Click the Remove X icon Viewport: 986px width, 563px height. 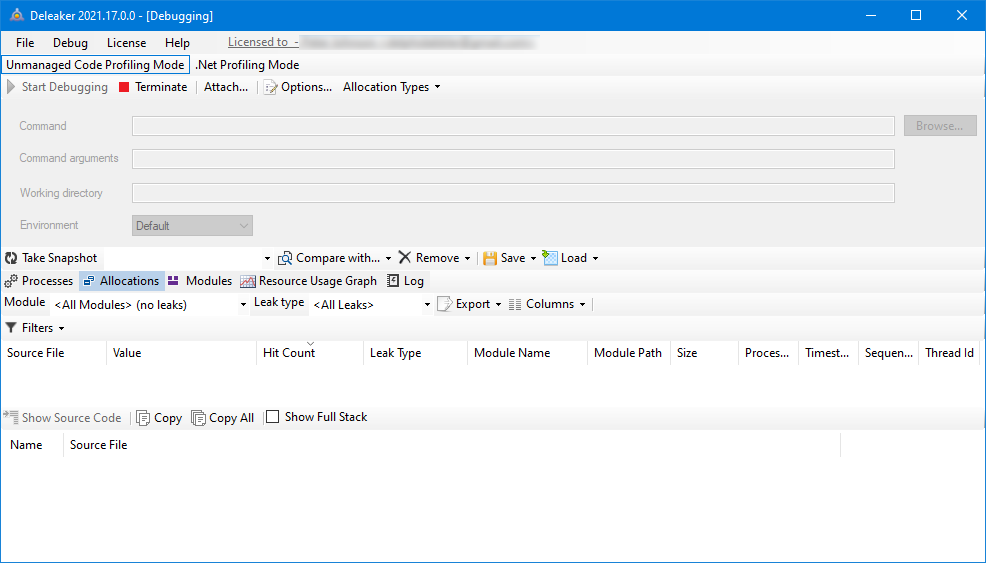pos(405,258)
